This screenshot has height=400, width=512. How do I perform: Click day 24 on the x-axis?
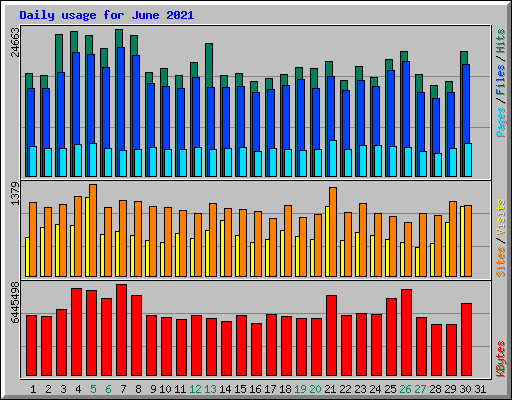coord(375,389)
